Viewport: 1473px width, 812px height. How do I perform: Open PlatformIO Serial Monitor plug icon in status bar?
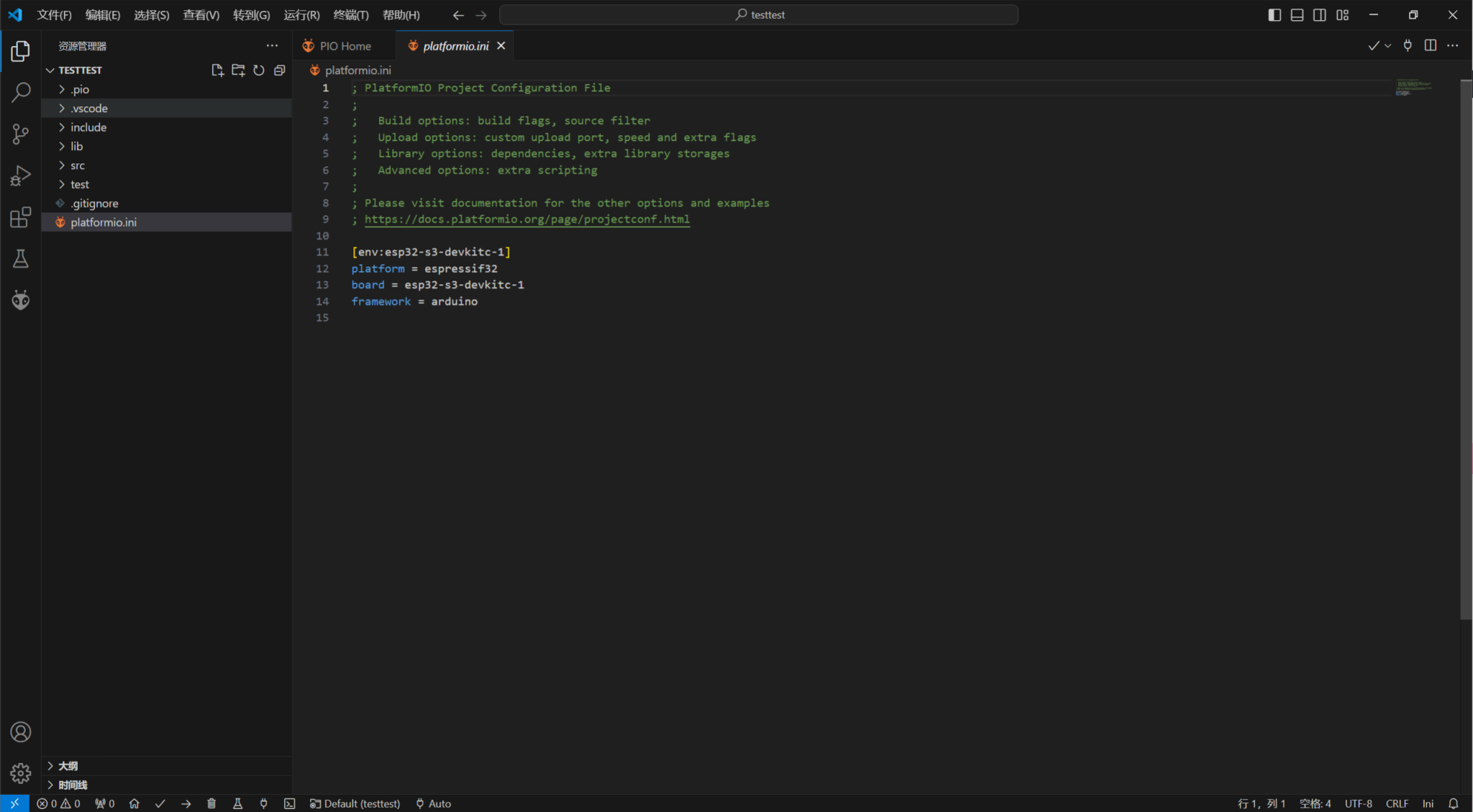pos(263,803)
